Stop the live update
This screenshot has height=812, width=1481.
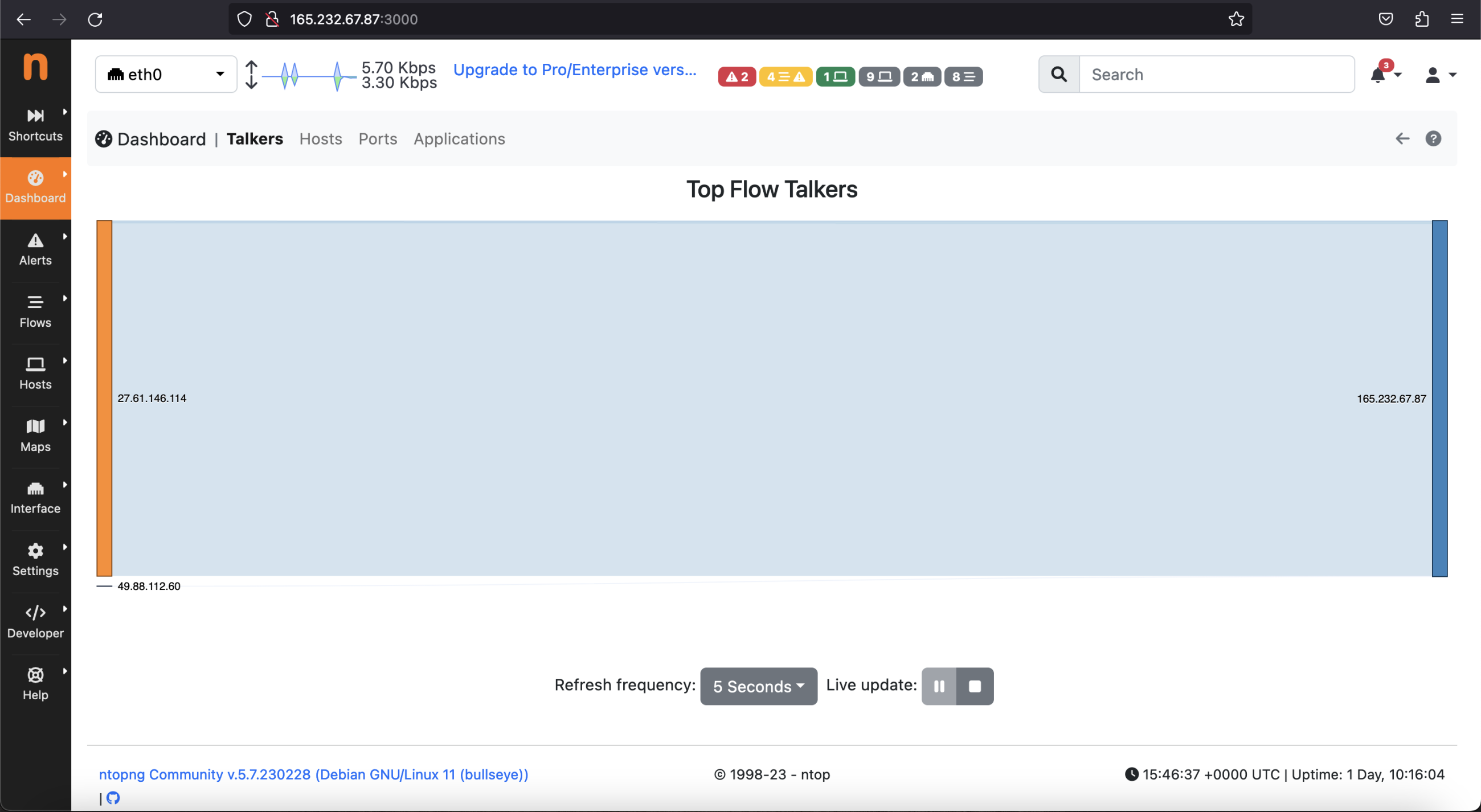click(975, 686)
